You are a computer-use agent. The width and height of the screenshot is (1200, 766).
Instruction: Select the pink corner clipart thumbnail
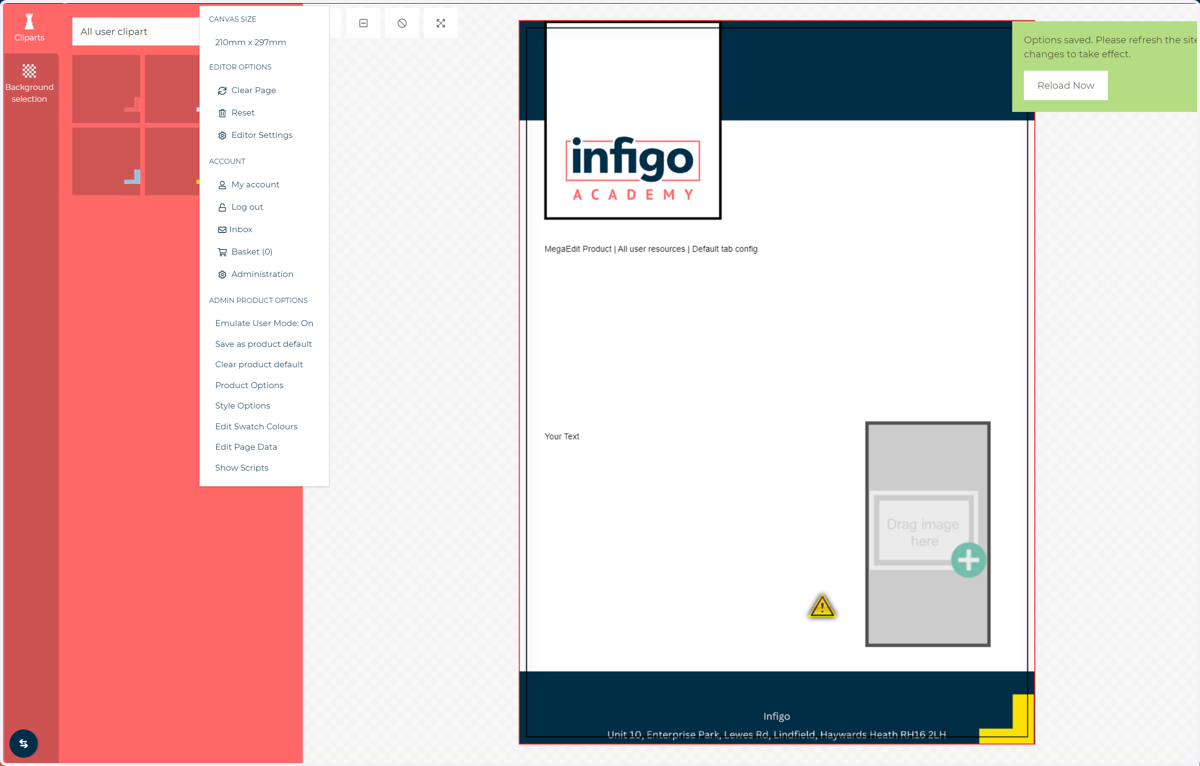[x=106, y=89]
